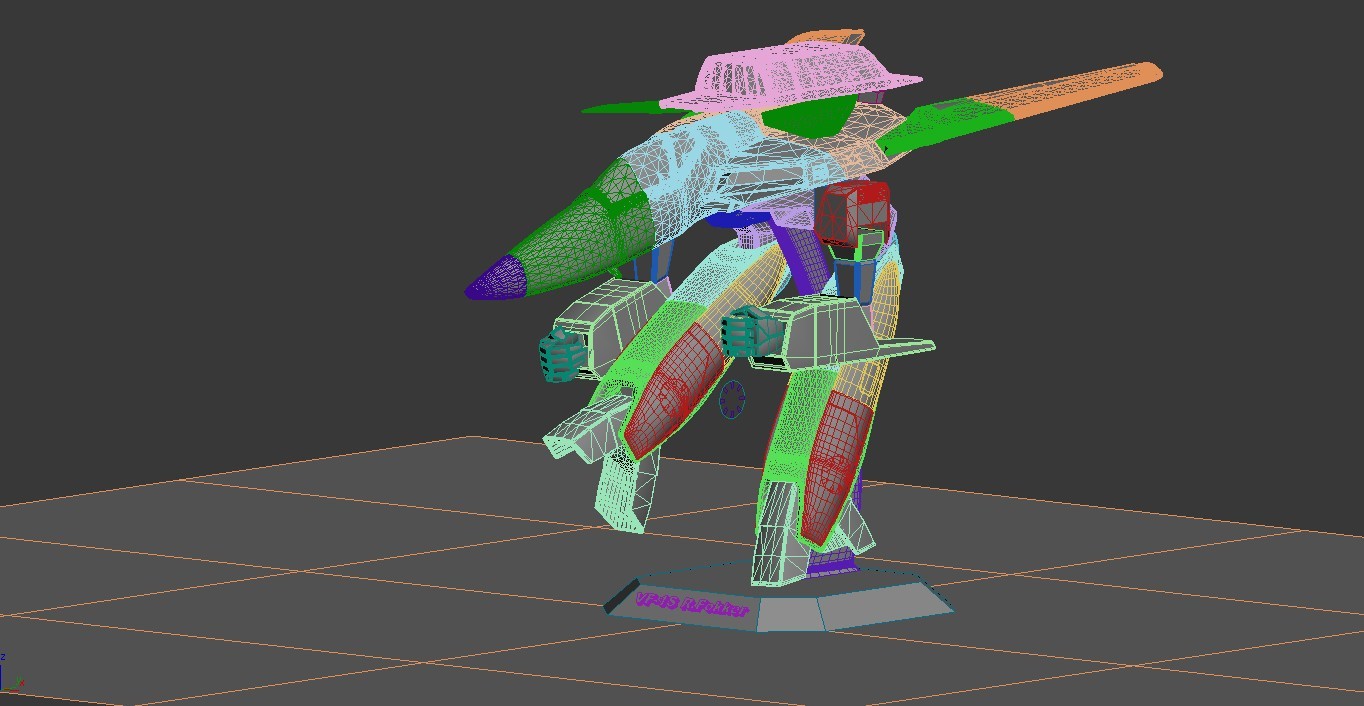Click the small blue circular disc between legs

[x=733, y=400]
